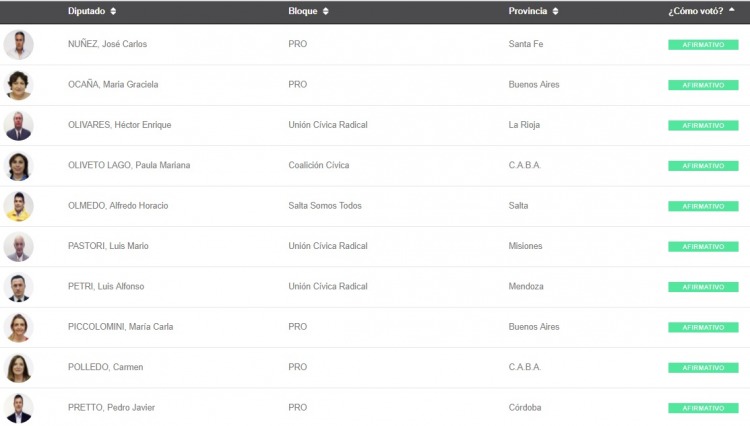Click José Carlos Nuñez's profile photo
Screen dimensions: 750x426
(19, 45)
